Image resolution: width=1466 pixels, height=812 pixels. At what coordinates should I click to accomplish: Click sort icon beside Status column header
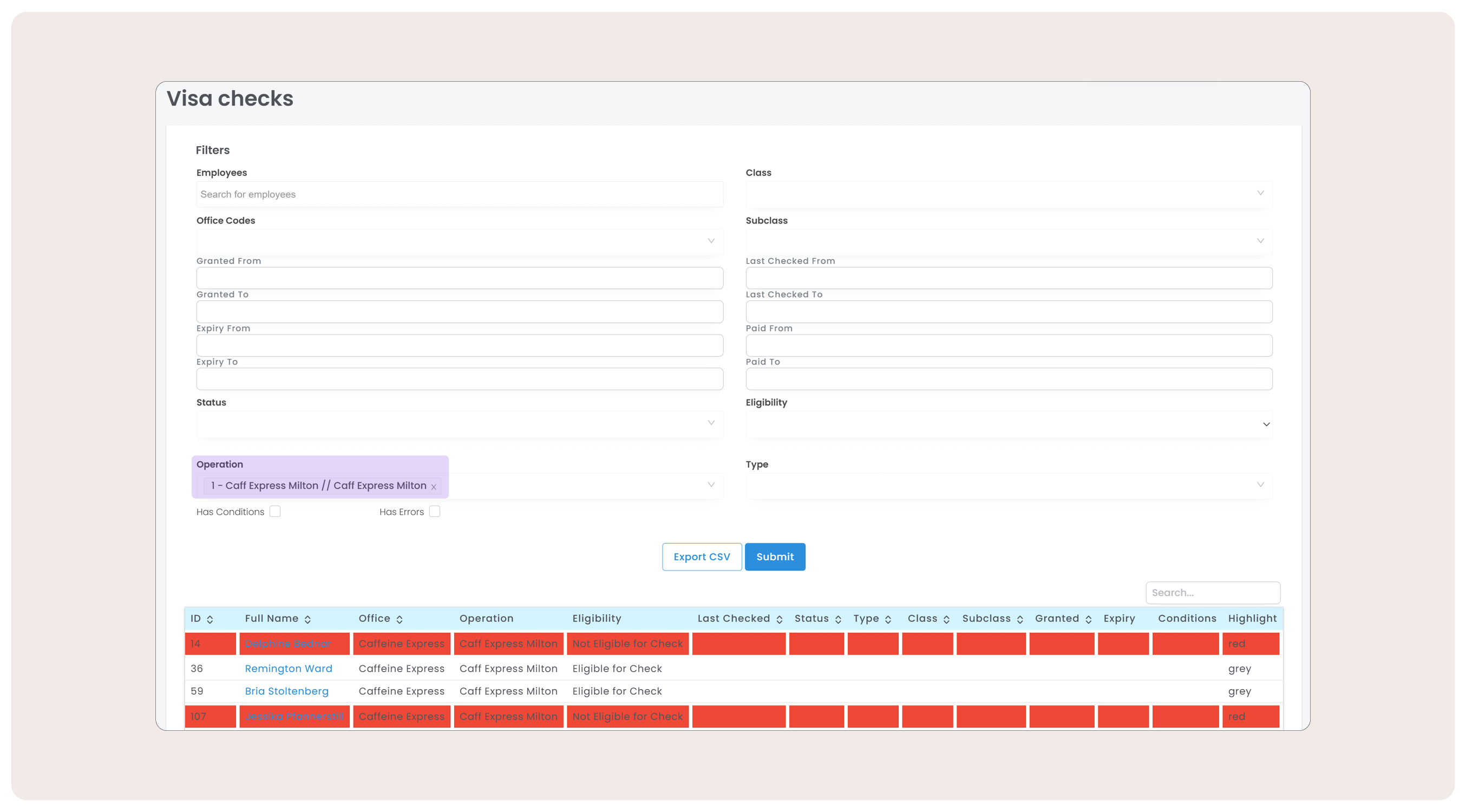tap(838, 619)
